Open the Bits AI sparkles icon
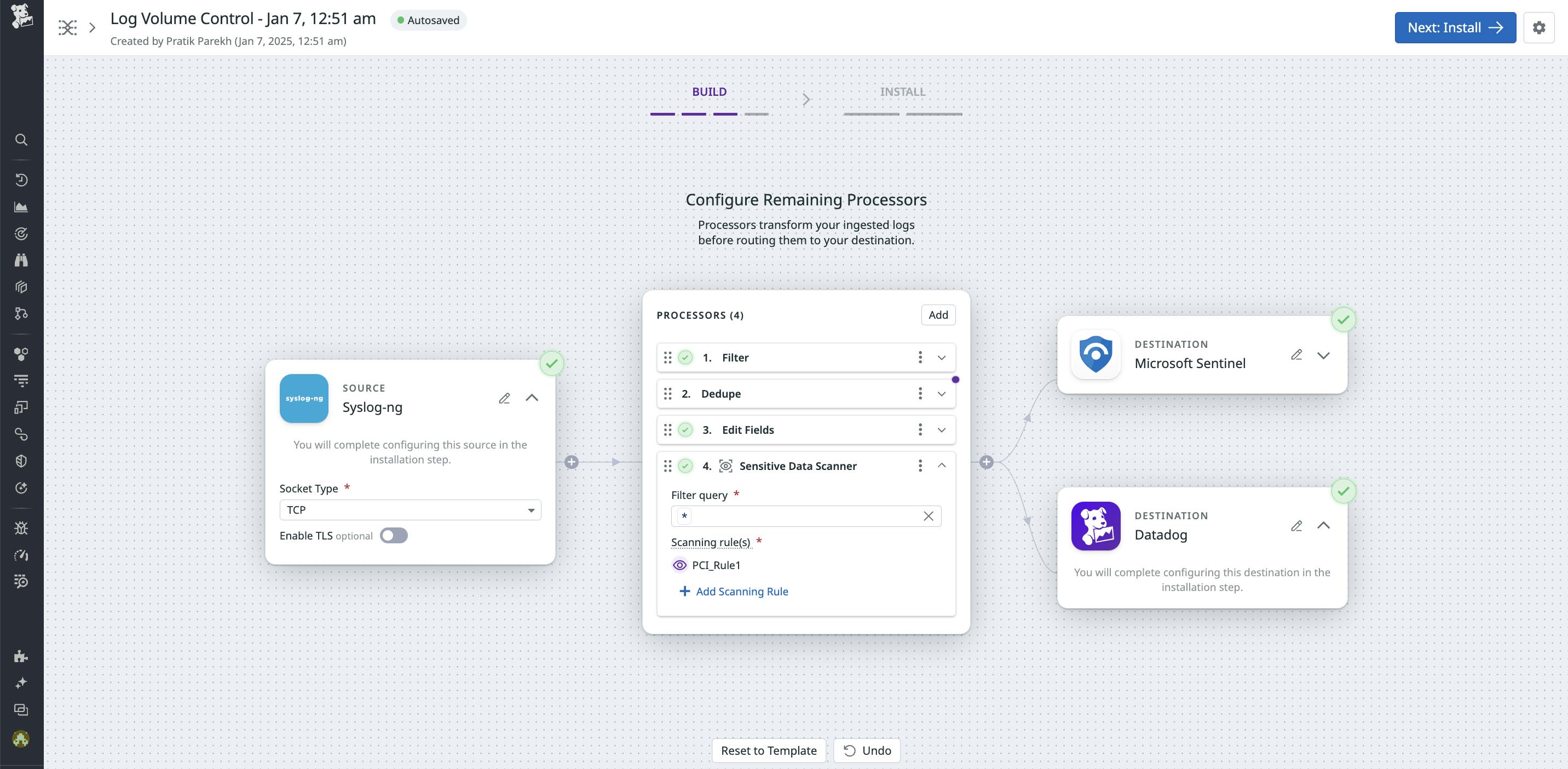 21,682
